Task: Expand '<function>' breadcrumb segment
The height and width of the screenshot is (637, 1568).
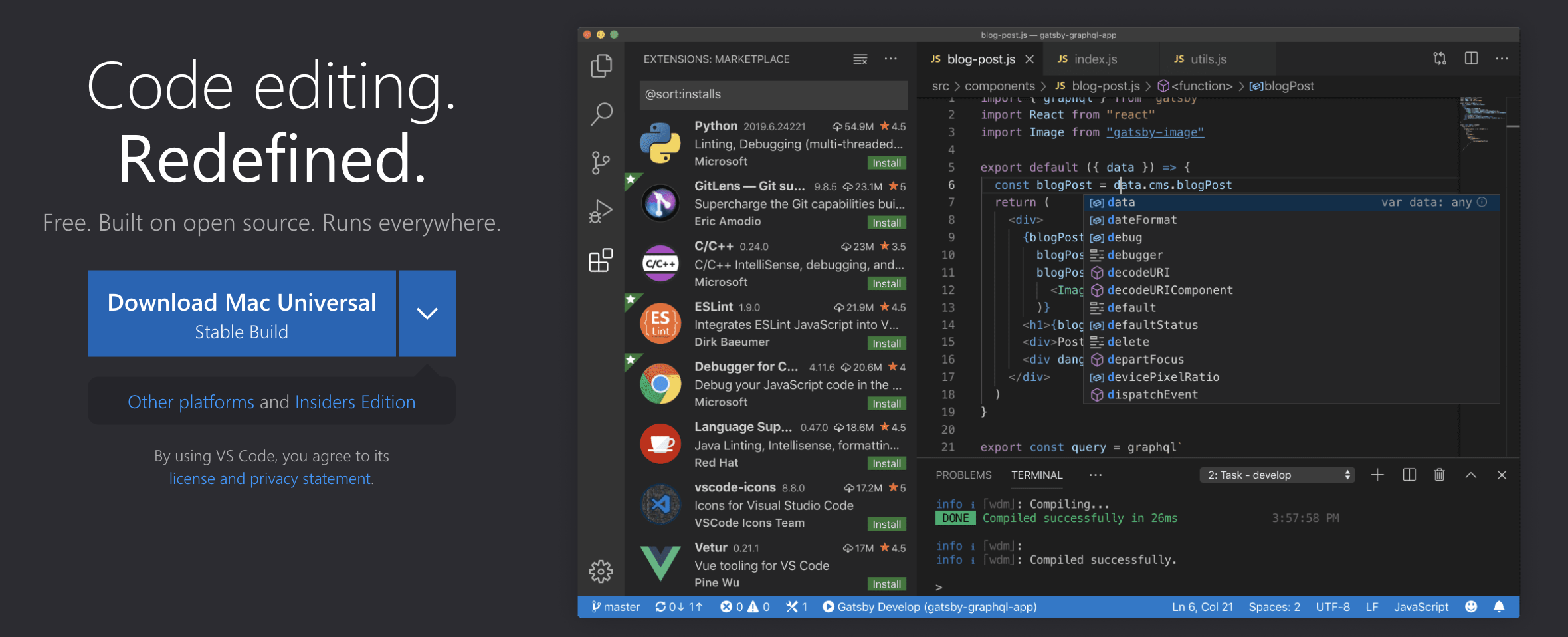Action: tap(1195, 86)
